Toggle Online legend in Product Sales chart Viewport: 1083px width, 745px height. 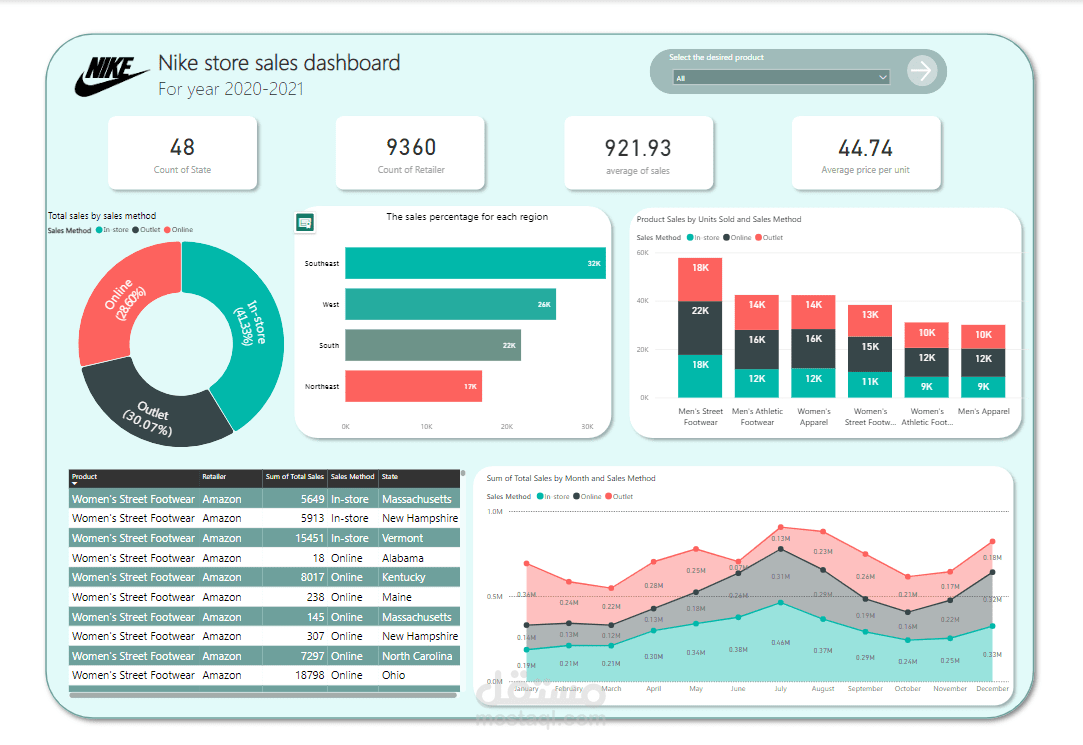pos(738,238)
